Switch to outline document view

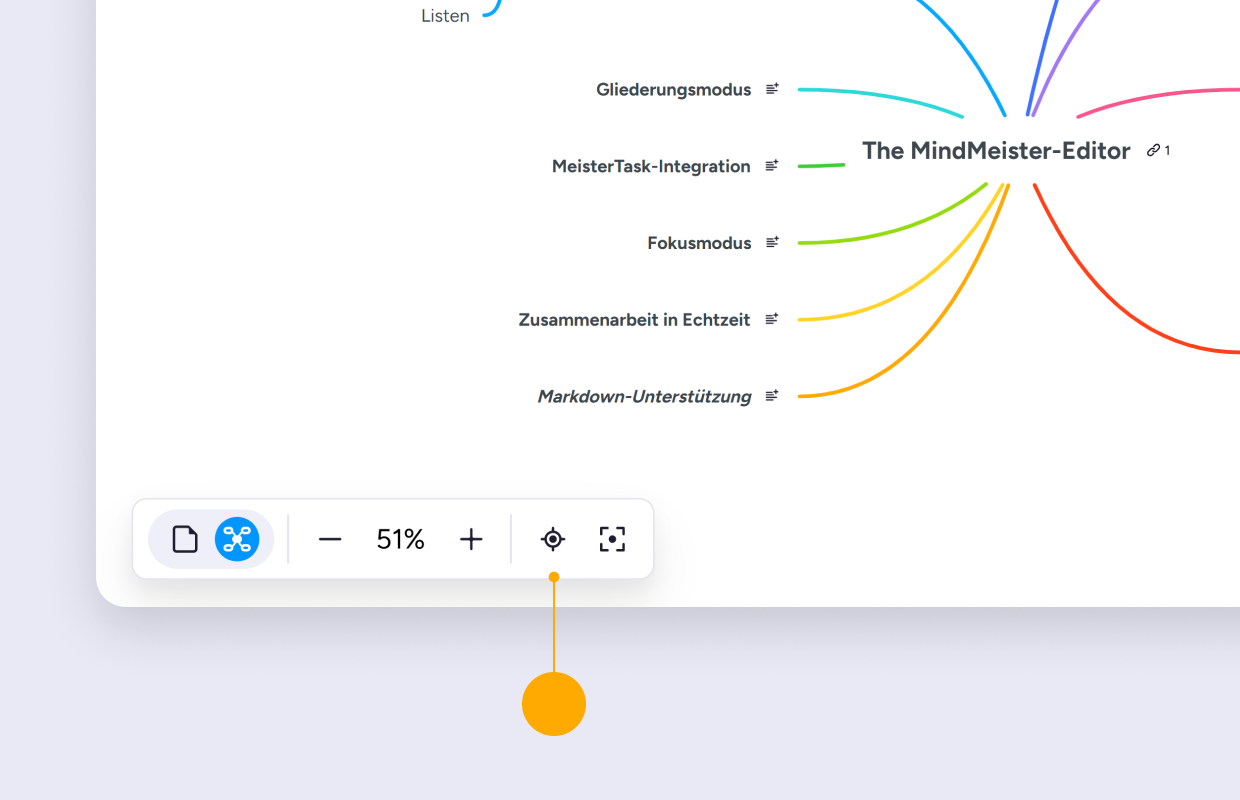tap(185, 540)
